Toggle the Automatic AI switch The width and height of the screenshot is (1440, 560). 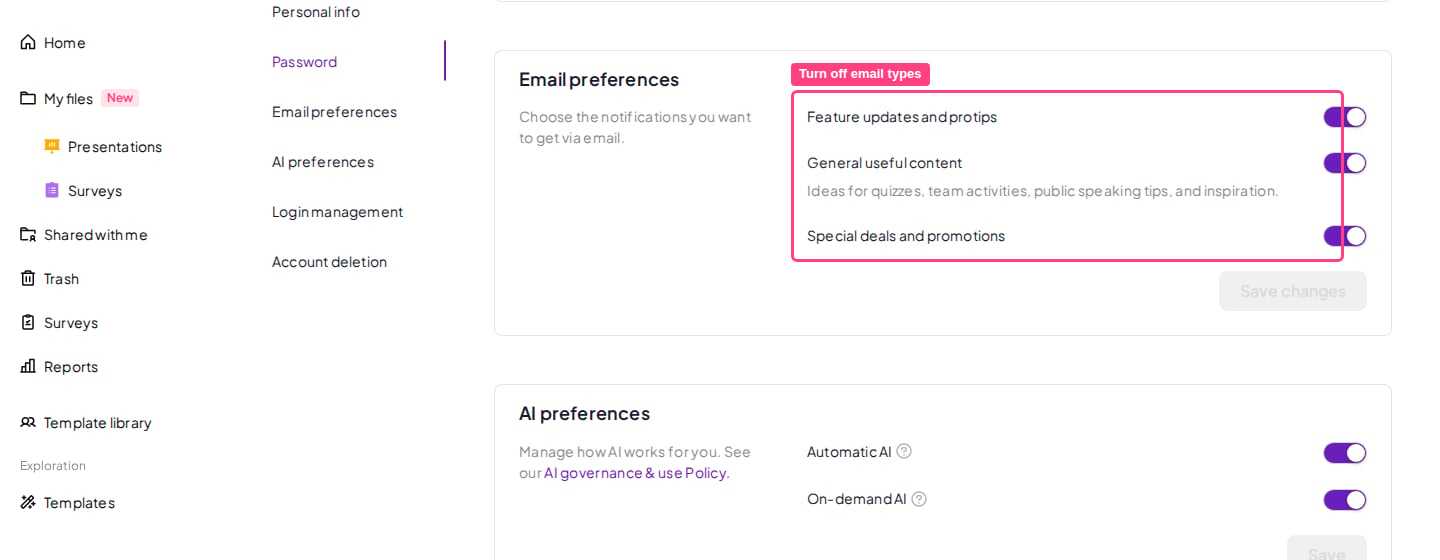point(1345,453)
